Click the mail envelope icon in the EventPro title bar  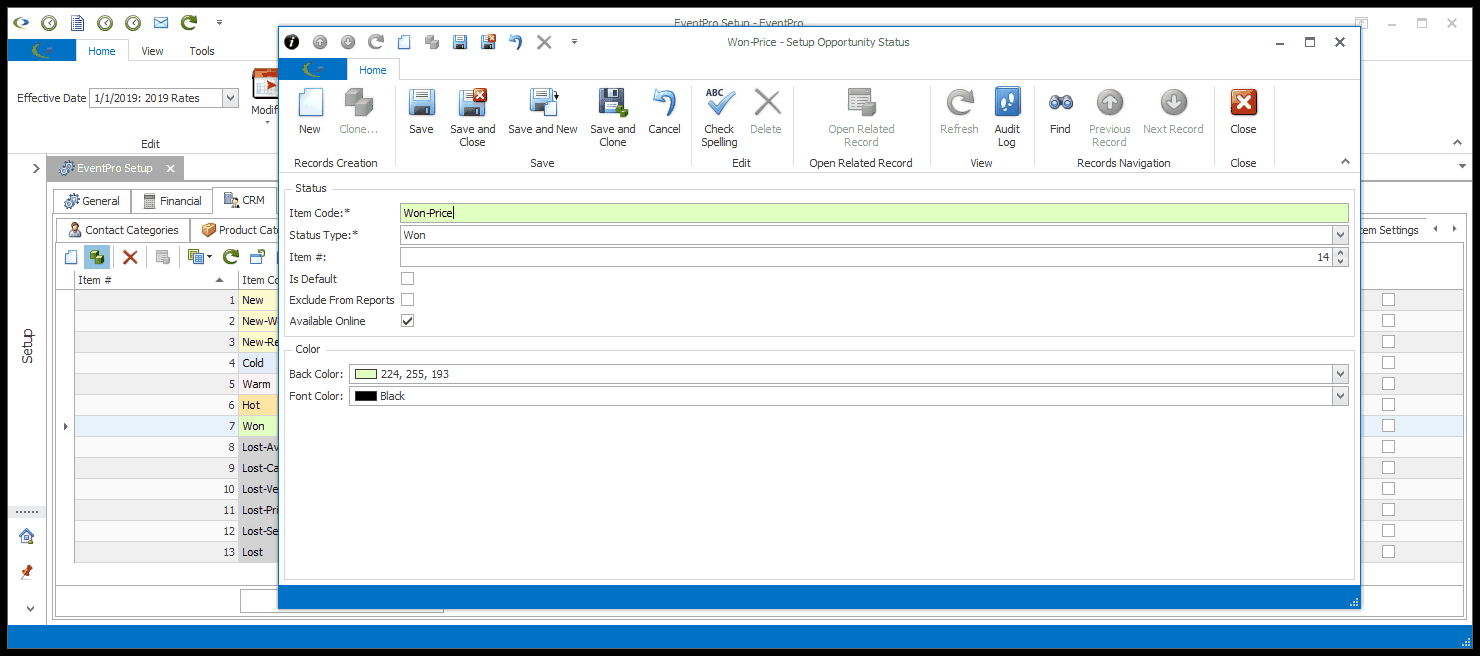[x=160, y=22]
